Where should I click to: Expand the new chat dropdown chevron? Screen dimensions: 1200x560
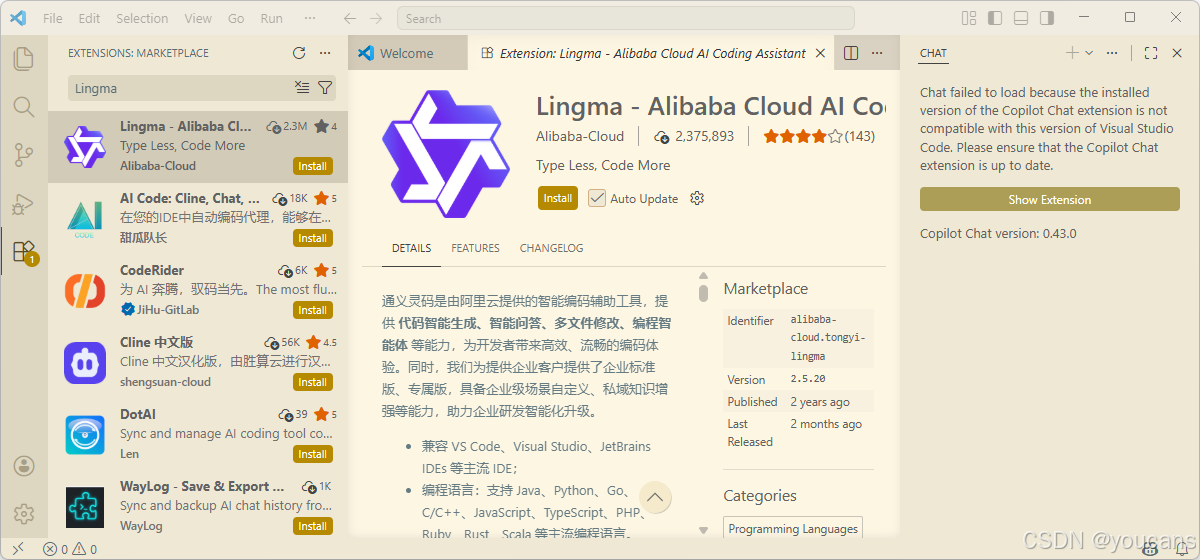point(1089,53)
